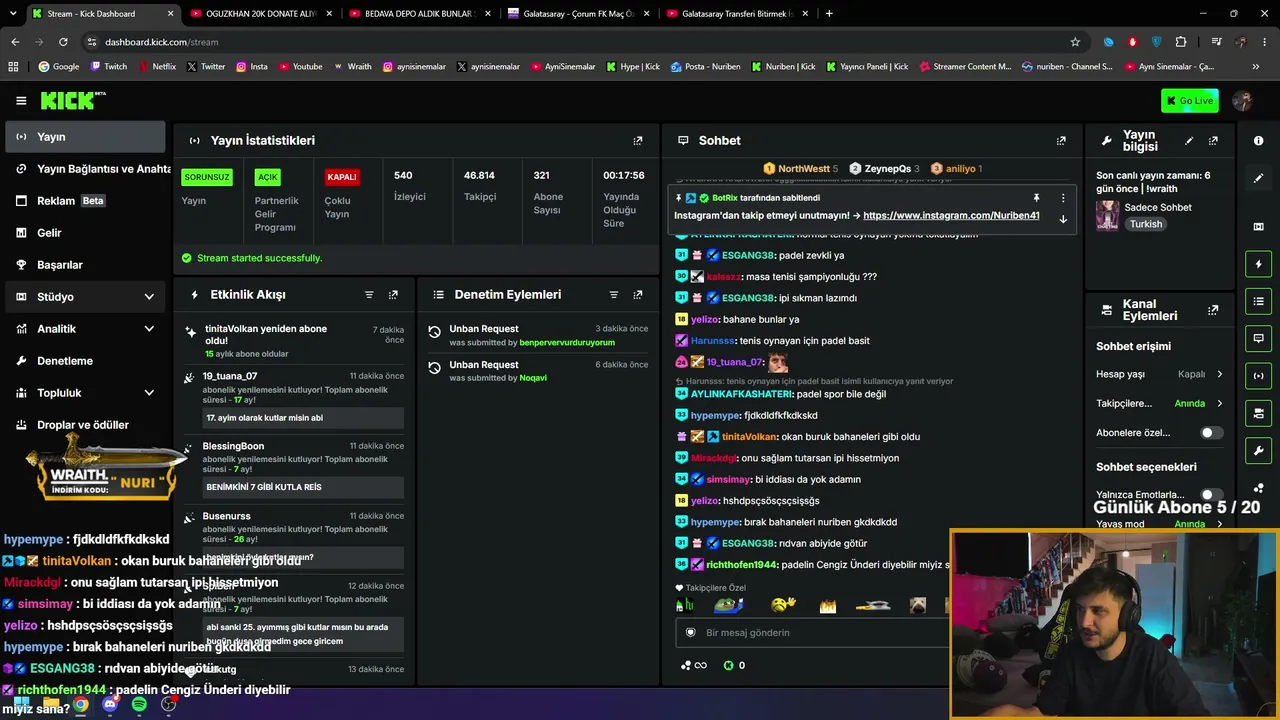Image resolution: width=1280 pixels, height=720 pixels.
Task: Select the Sadece Sohbet category thumbnail
Action: pyautogui.click(x=1107, y=215)
